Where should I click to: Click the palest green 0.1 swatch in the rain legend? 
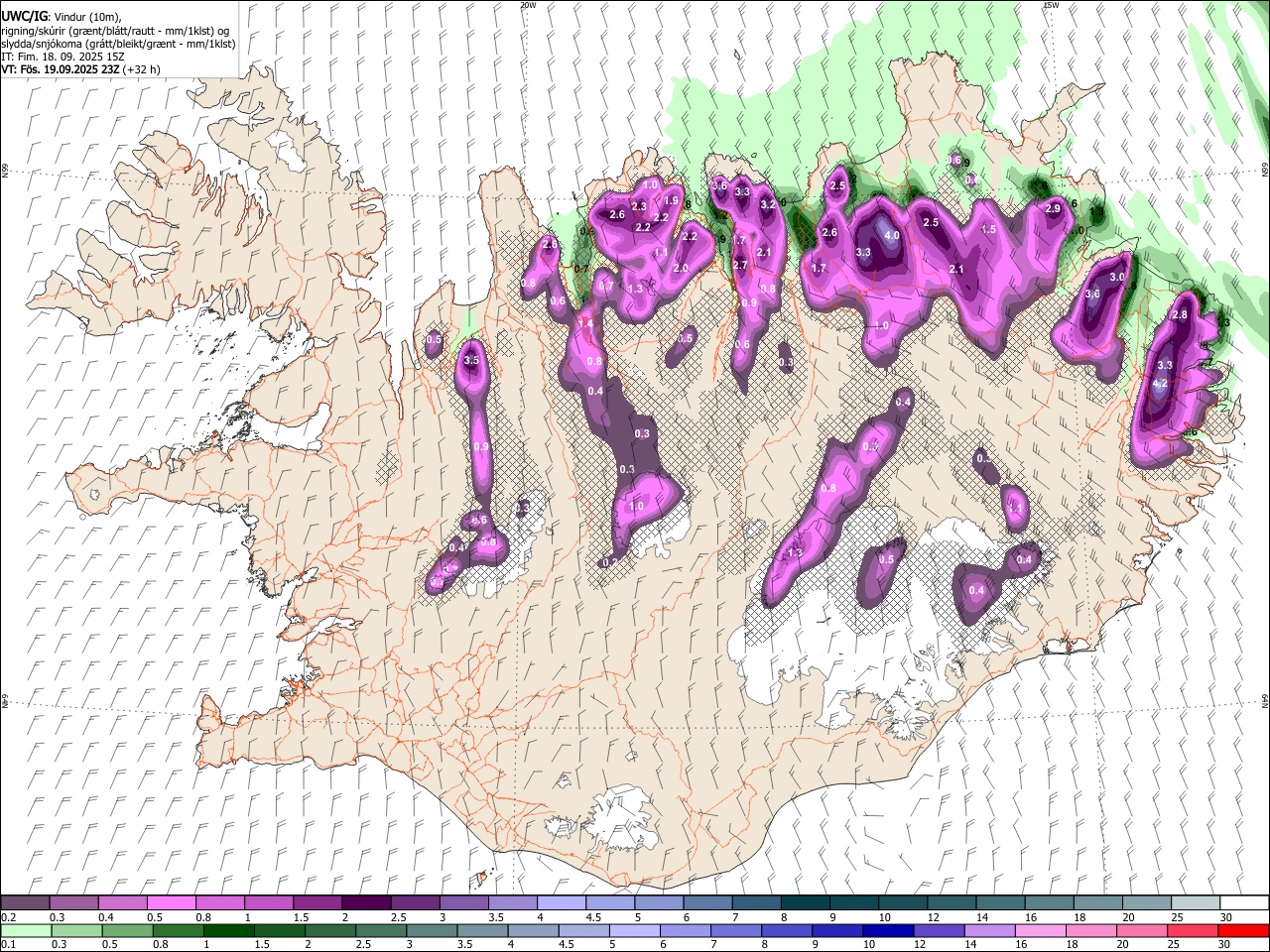pos(26,931)
